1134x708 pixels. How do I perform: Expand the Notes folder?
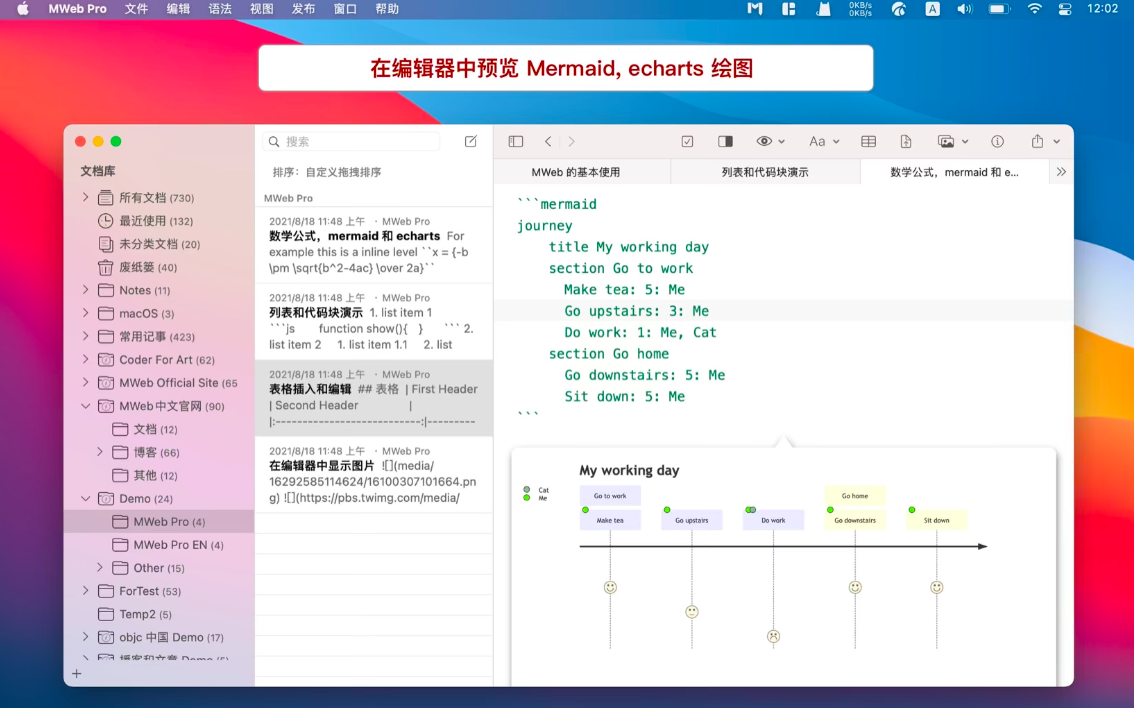click(x=85, y=289)
